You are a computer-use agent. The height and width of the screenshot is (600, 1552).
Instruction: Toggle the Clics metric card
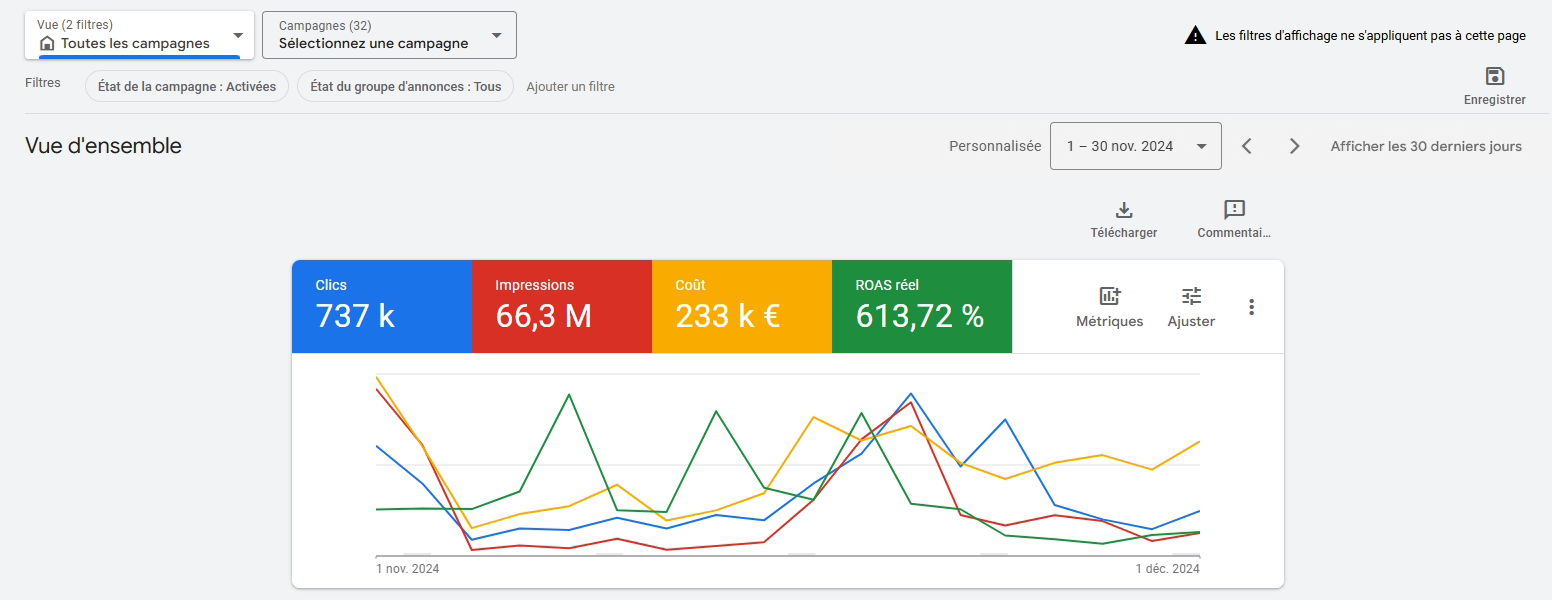(x=381, y=306)
